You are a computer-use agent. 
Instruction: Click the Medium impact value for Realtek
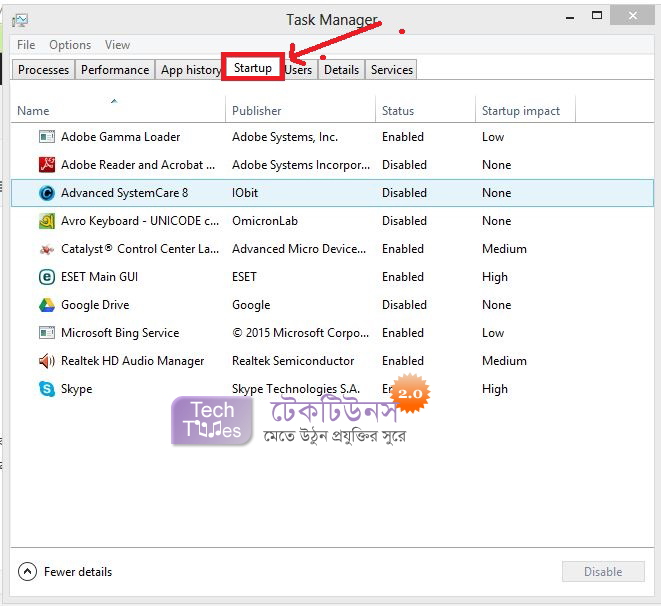tap(504, 361)
